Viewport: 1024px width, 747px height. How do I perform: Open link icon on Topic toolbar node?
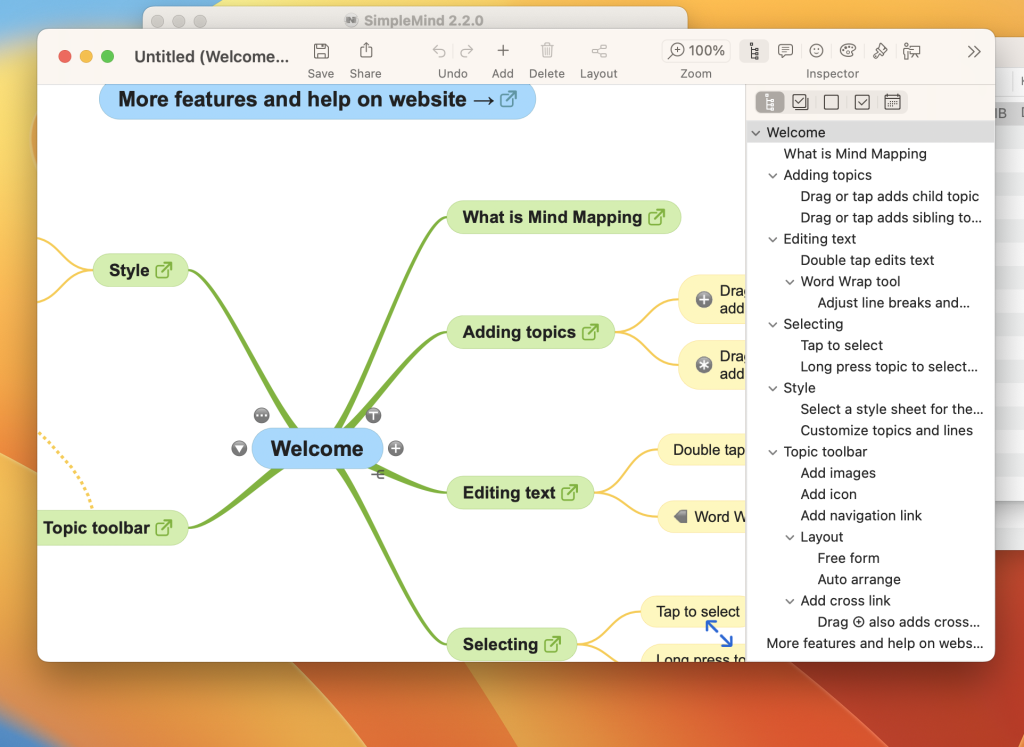164,528
